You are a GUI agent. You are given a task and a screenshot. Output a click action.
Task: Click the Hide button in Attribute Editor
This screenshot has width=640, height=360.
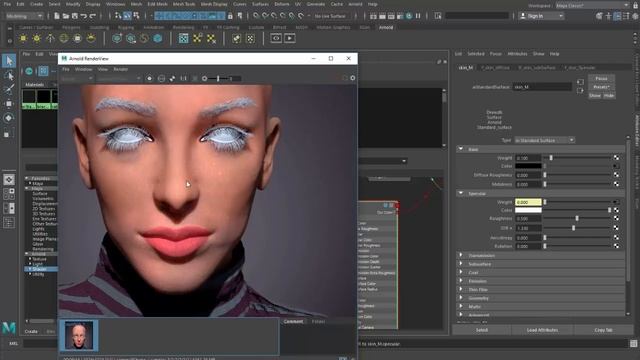click(x=609, y=96)
